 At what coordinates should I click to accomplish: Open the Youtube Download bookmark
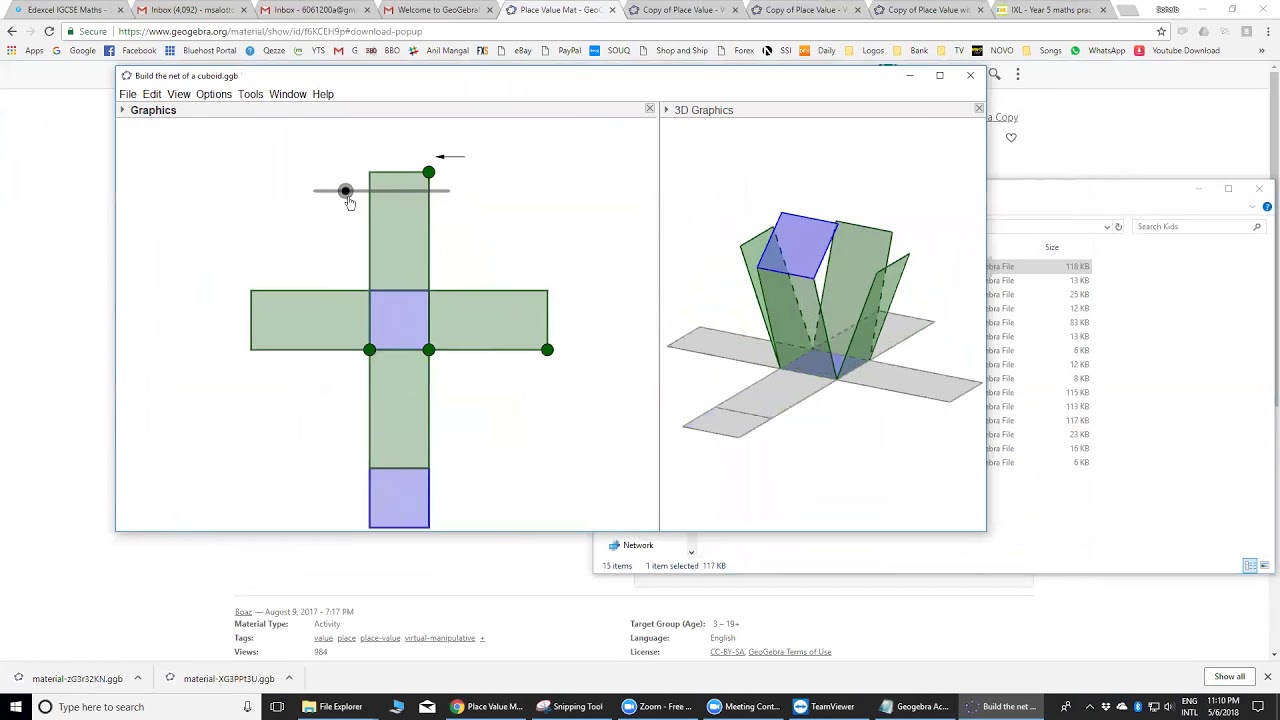point(1177,50)
